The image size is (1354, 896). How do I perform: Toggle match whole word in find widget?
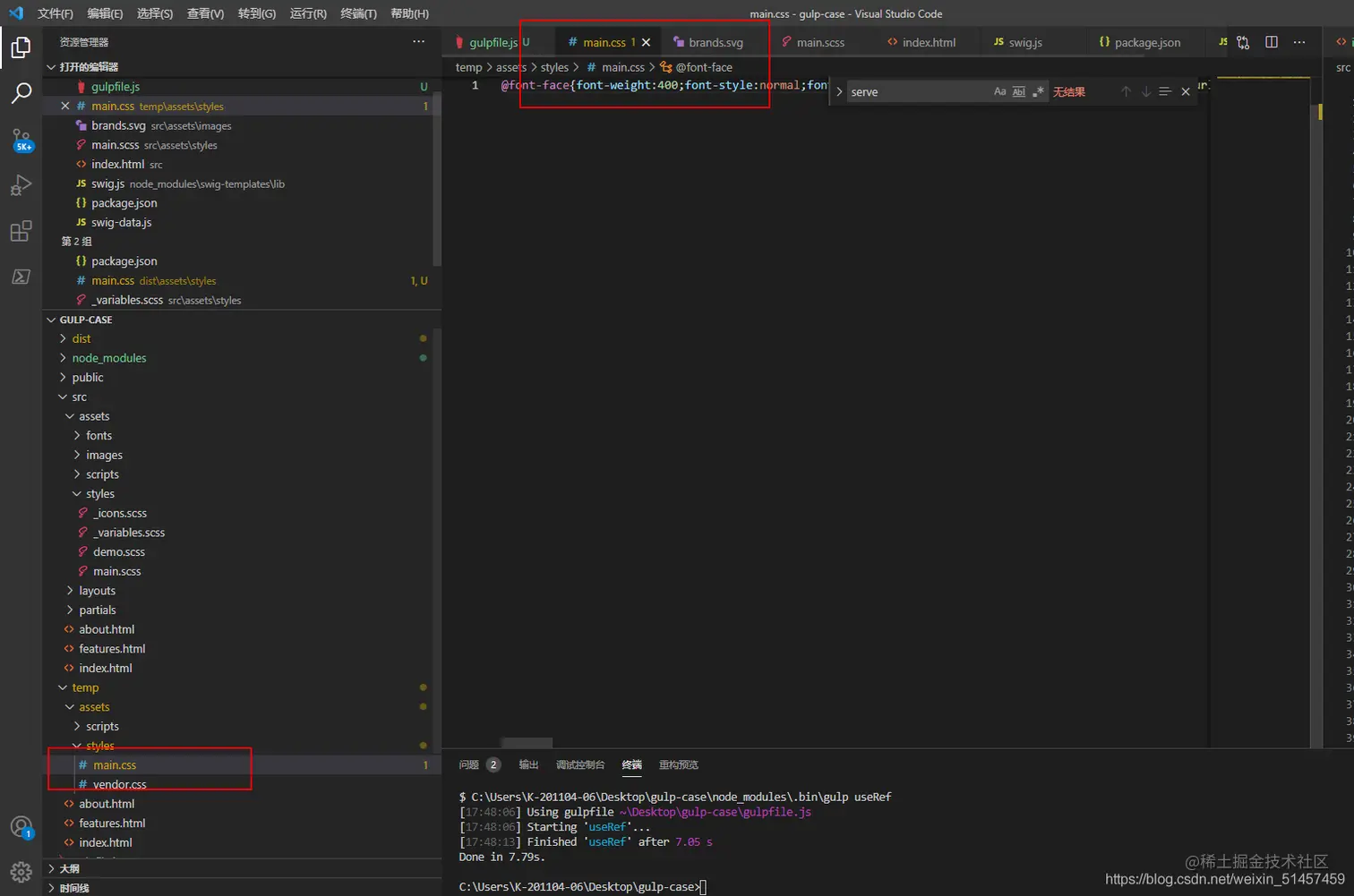pyautogui.click(x=1019, y=91)
